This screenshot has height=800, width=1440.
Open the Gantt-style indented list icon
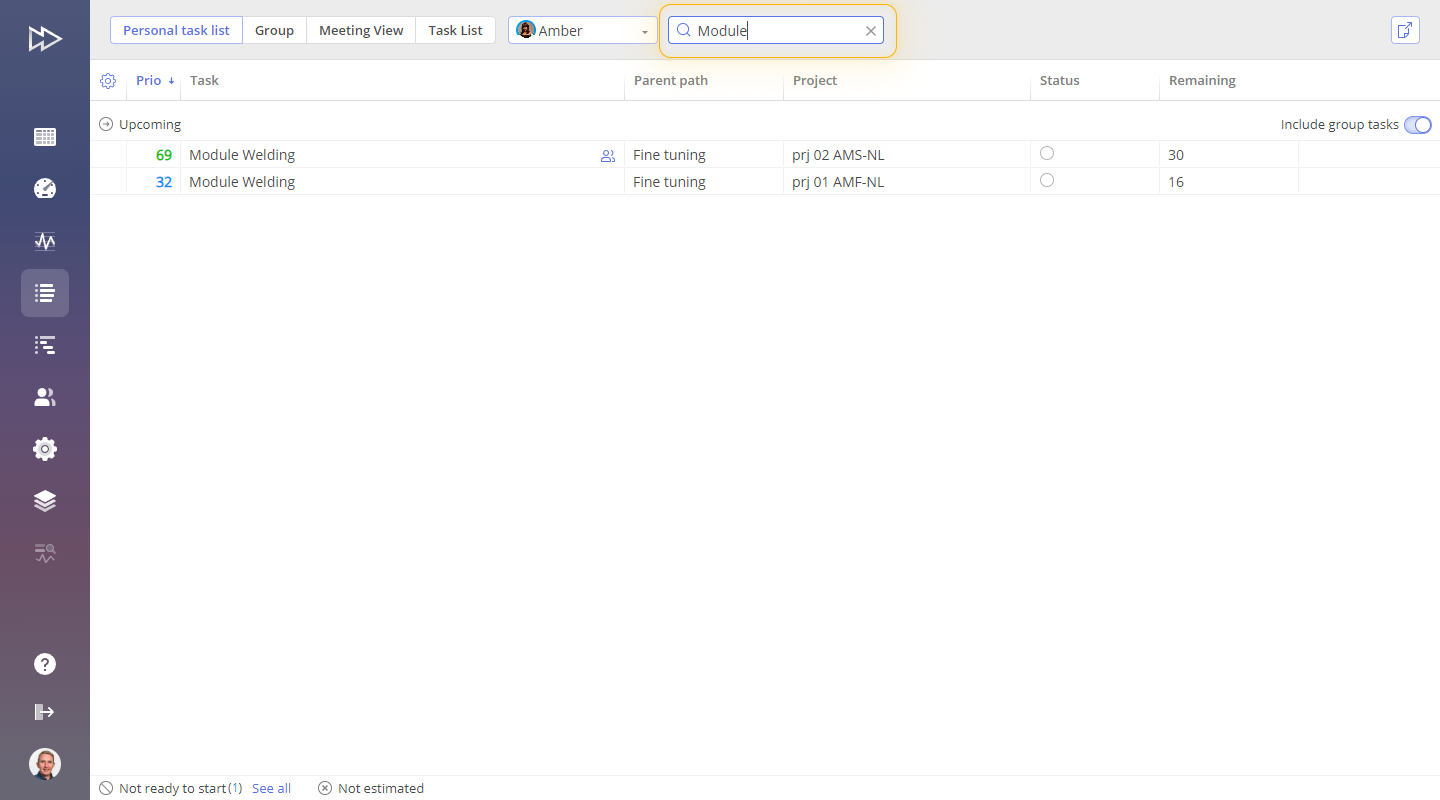tap(45, 345)
